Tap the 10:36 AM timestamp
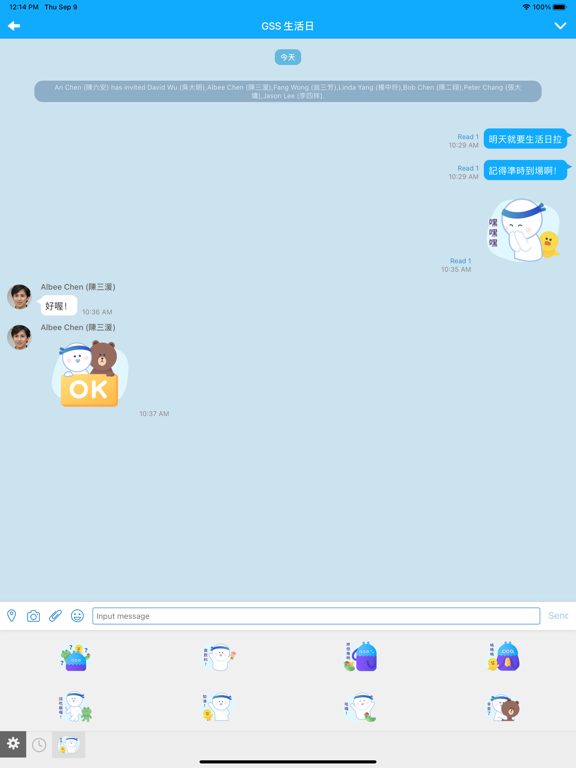Screen dimensions: 576x768 click(97, 312)
